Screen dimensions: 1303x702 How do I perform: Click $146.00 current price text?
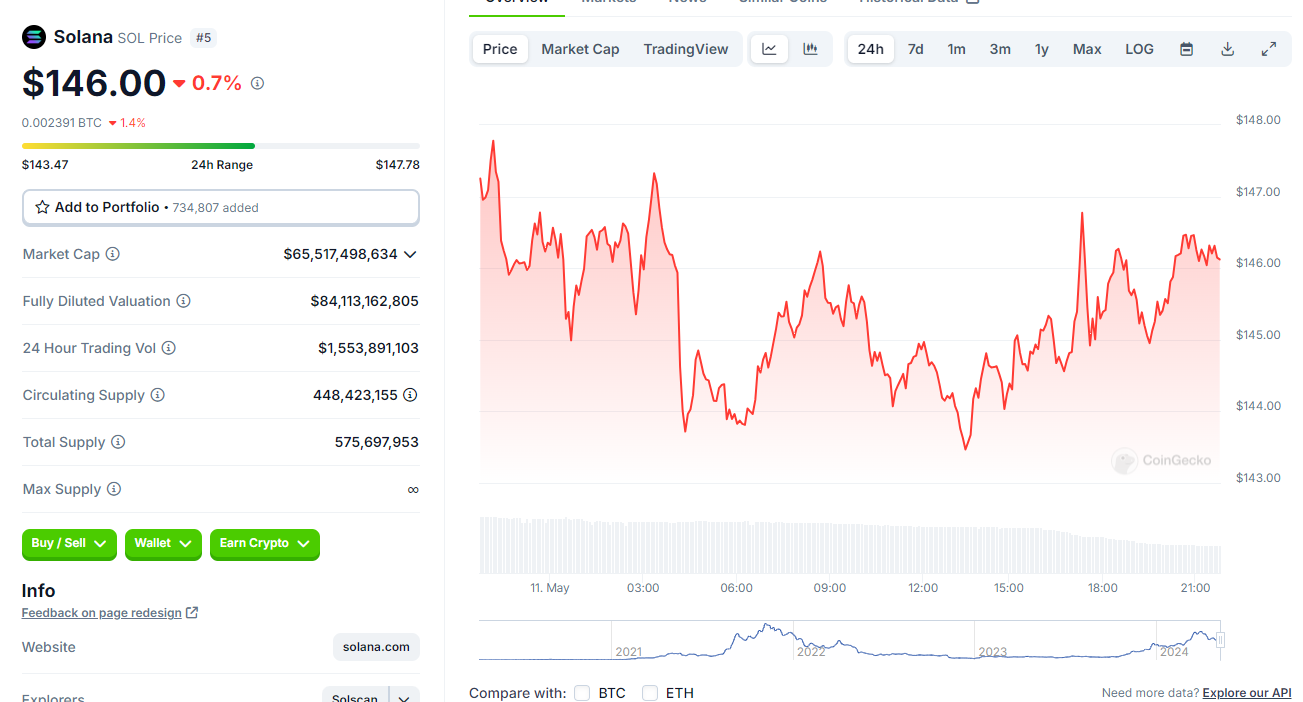pyautogui.click(x=94, y=83)
